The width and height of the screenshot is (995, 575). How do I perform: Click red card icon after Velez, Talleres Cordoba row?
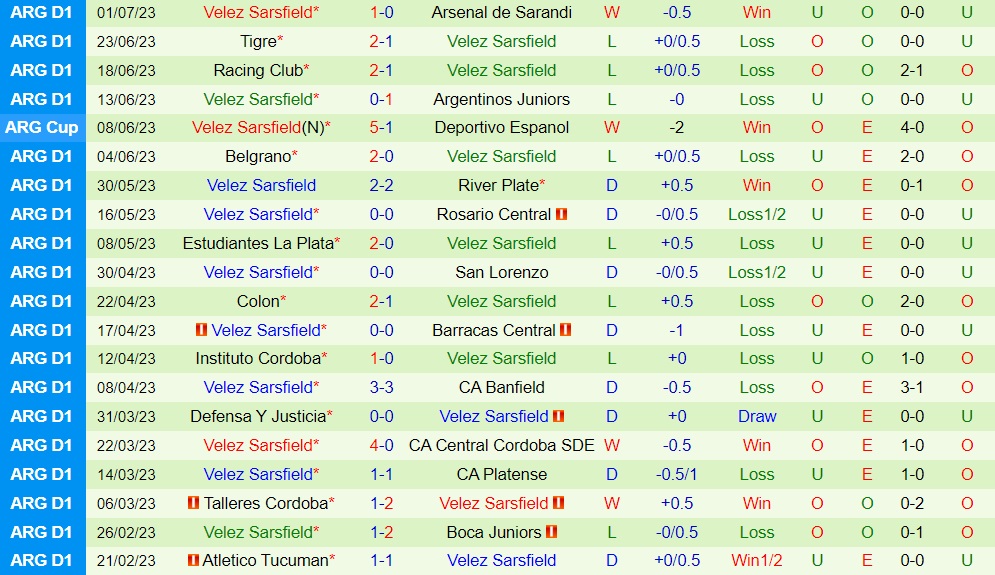pyautogui.click(x=559, y=503)
